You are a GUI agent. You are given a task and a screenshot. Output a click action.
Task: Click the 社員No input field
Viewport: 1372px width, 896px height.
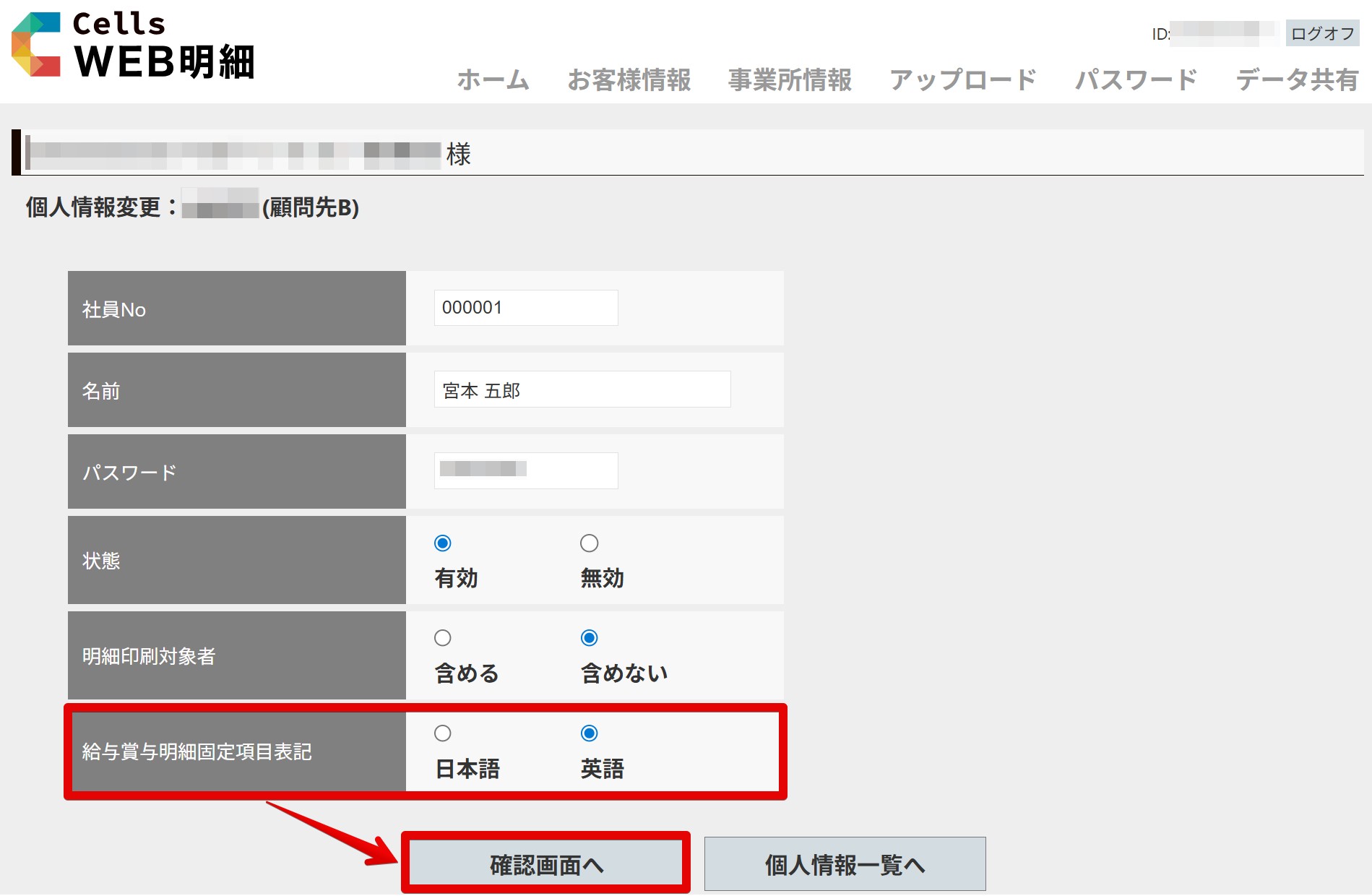pyautogui.click(x=525, y=308)
